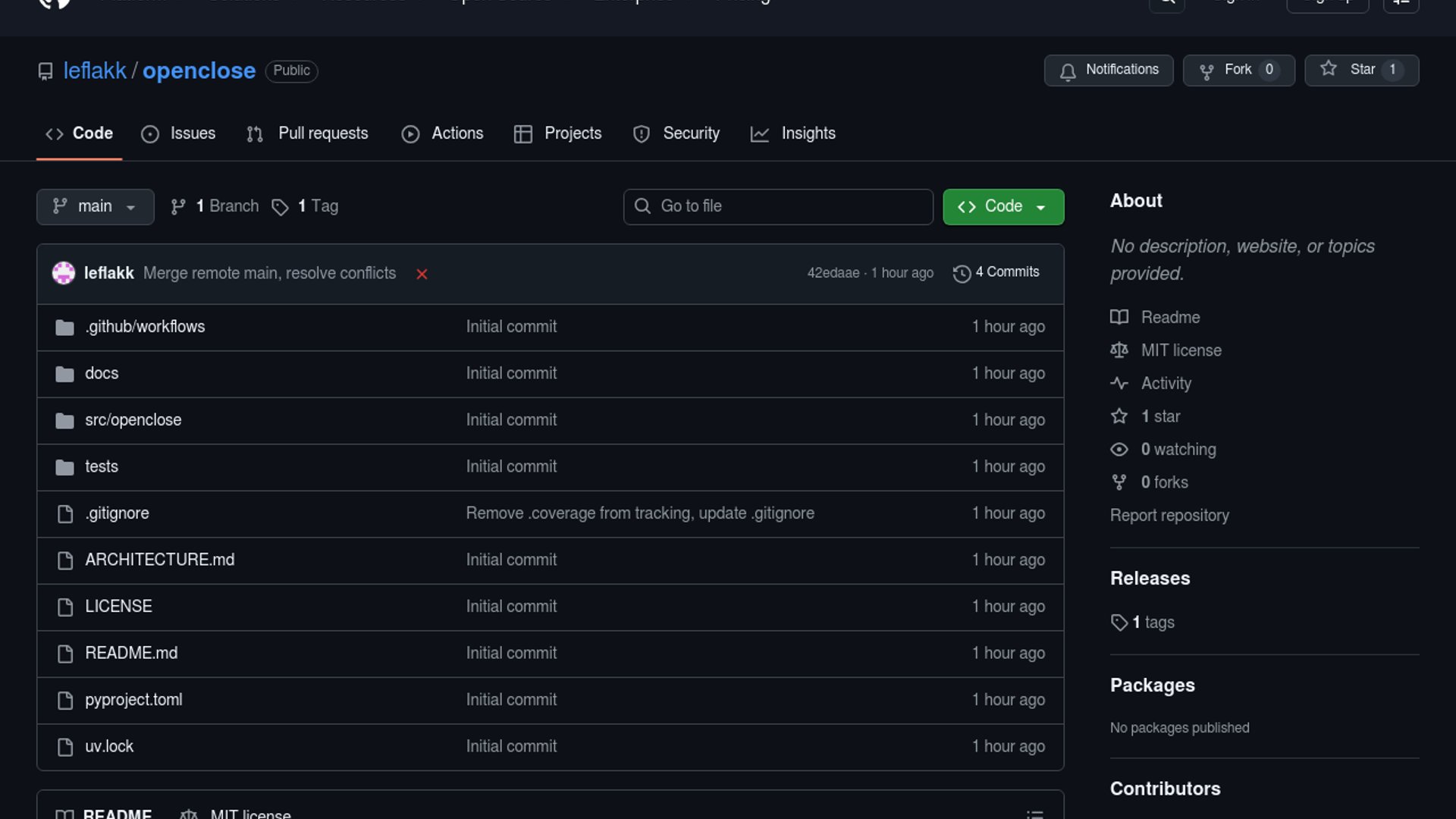Click the Go to file search box
Screen dimensions: 1456x819
click(778, 206)
